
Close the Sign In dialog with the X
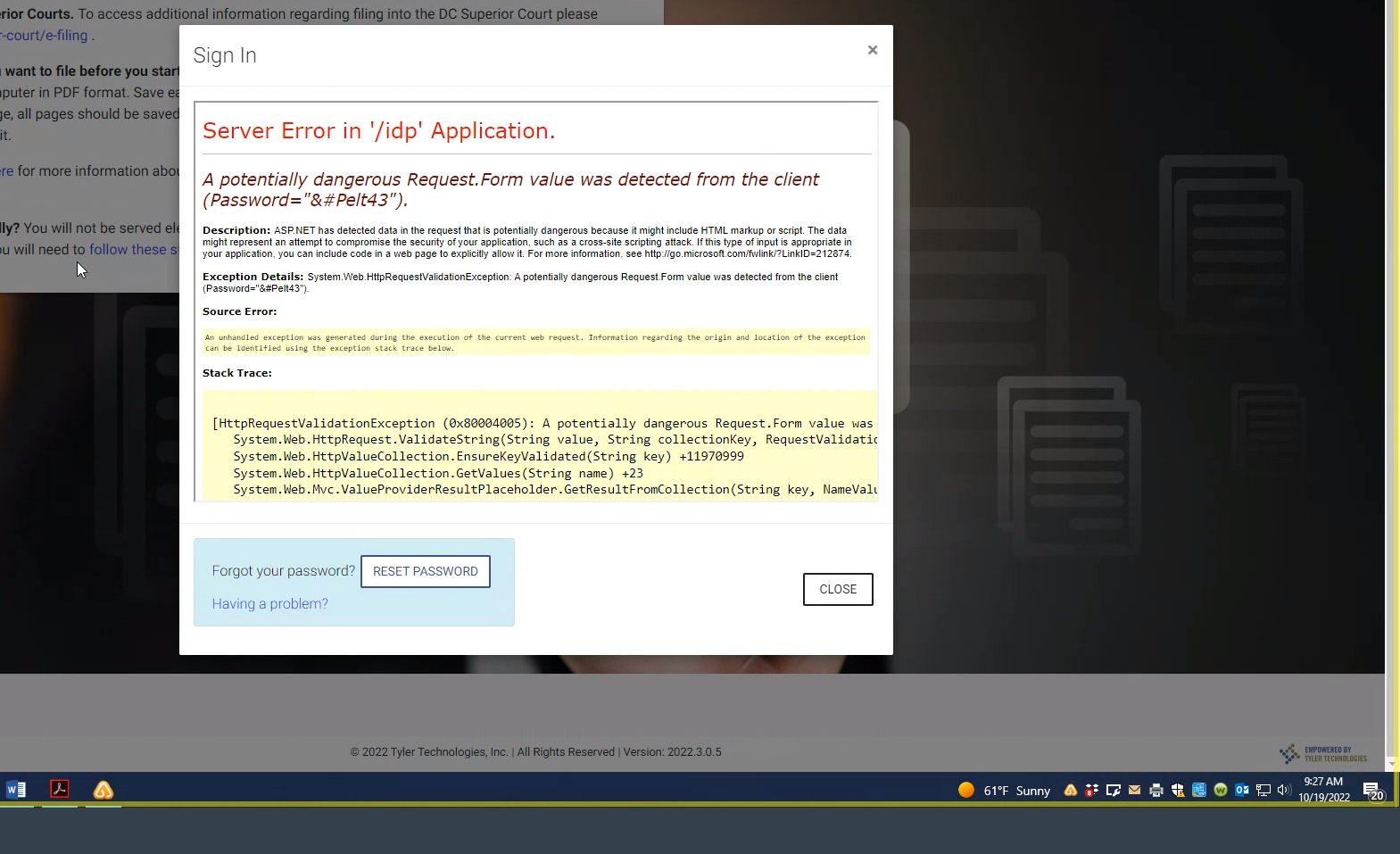[872, 50]
